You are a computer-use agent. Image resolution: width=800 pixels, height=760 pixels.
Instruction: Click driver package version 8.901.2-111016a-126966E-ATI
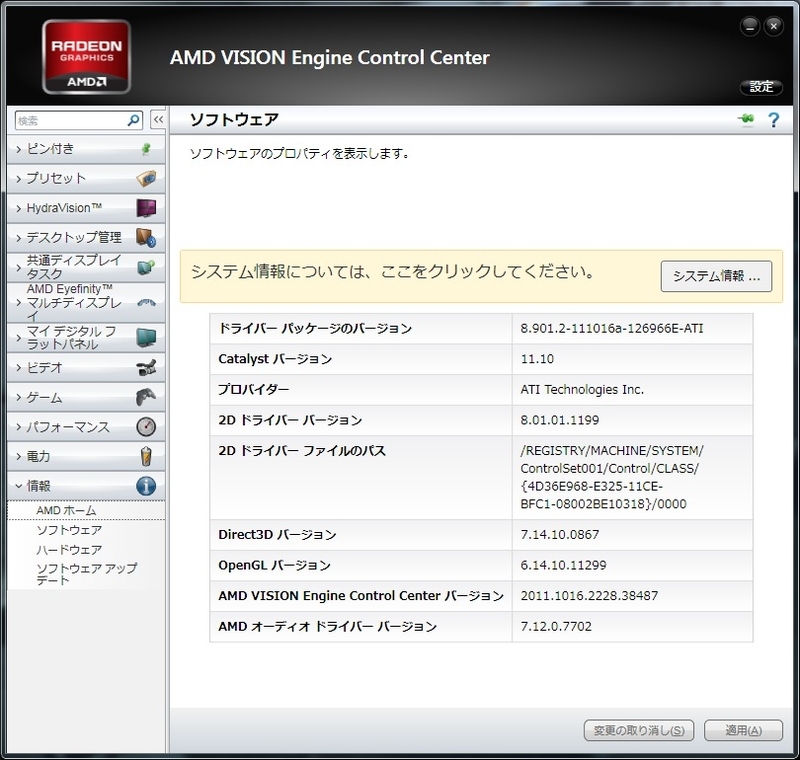tap(612, 328)
